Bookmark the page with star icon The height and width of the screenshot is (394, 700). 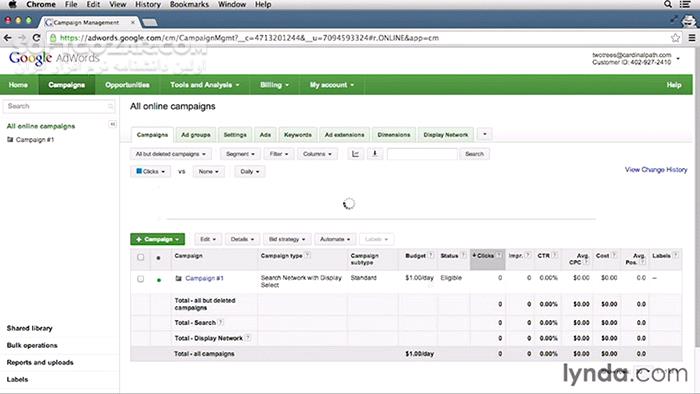[675, 38]
